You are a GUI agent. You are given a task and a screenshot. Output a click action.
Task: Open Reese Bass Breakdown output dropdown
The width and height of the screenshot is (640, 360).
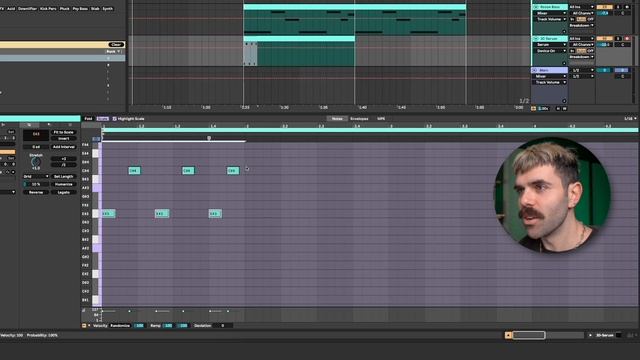pyautogui.click(x=582, y=25)
